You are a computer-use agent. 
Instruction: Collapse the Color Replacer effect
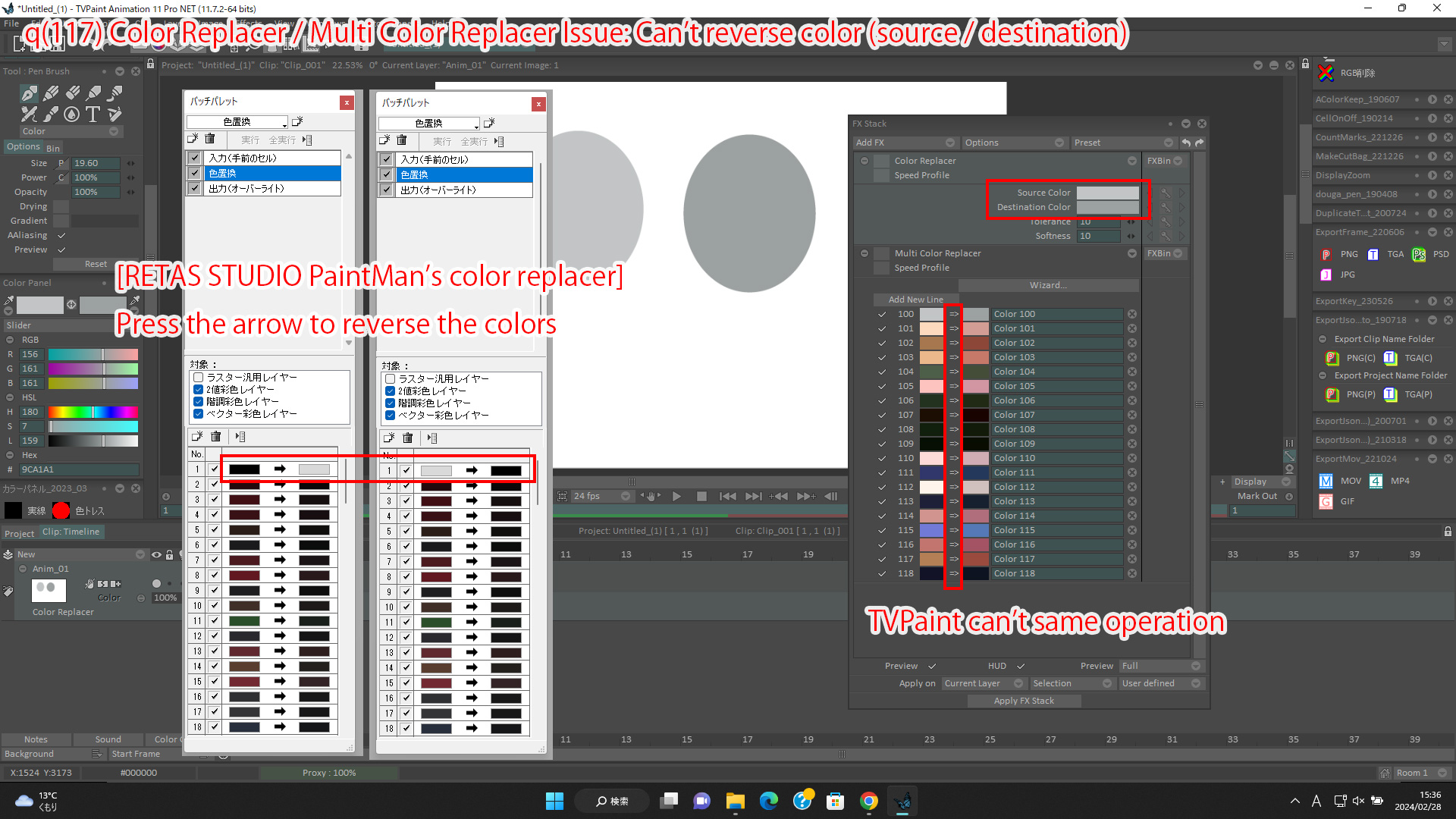pyautogui.click(x=864, y=161)
